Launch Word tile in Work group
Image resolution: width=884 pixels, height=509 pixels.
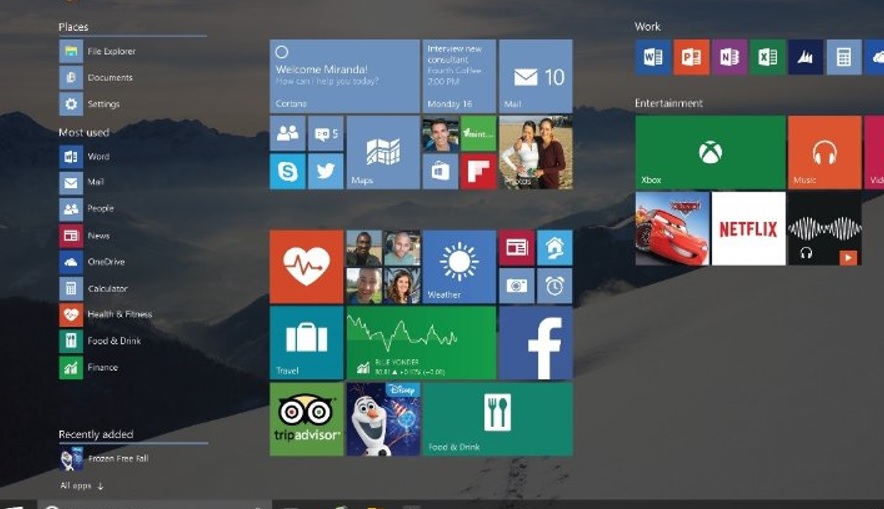click(653, 57)
